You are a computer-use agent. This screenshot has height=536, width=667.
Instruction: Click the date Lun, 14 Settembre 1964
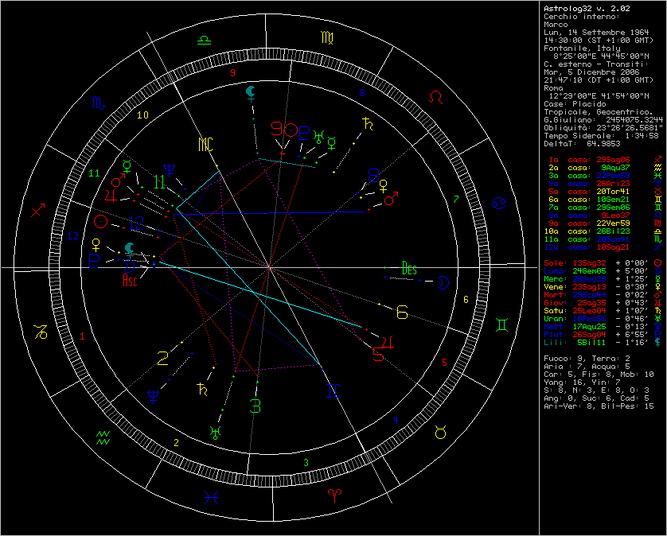596,32
